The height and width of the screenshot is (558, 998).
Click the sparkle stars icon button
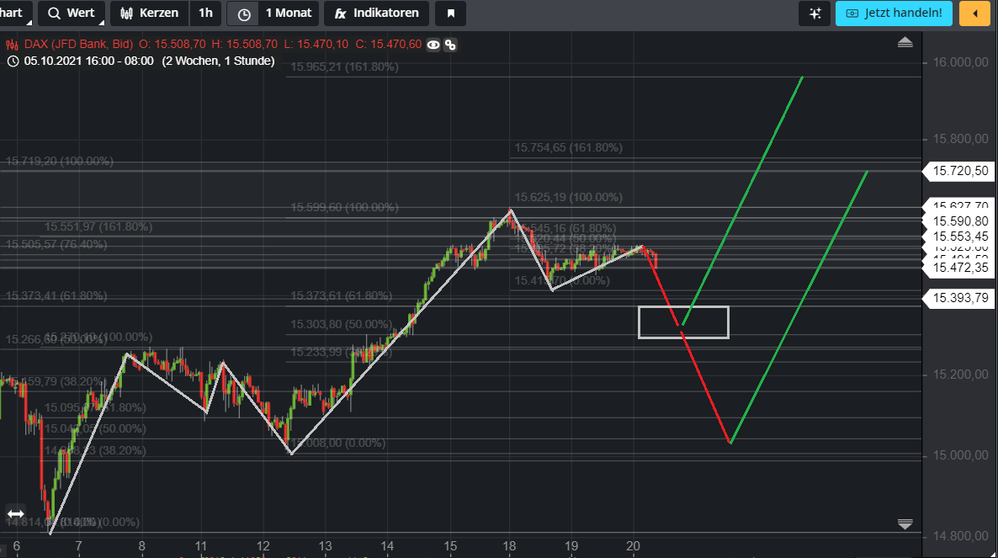814,14
